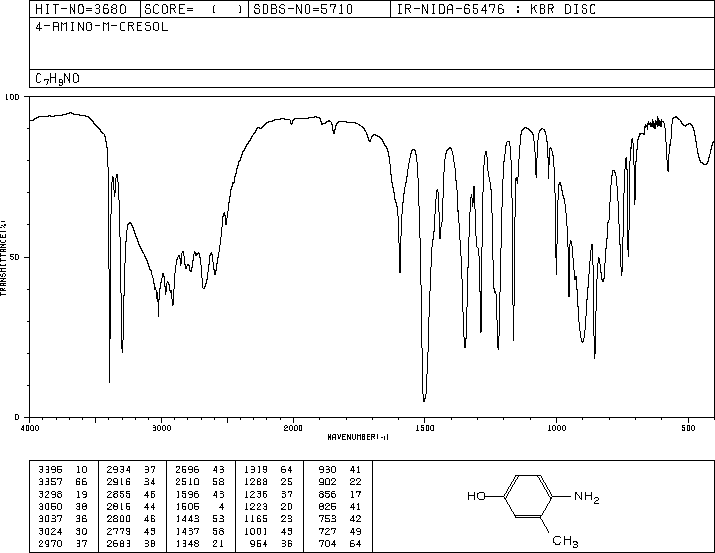The width and height of the screenshot is (715, 553).
Task: Click the TRANSMITTANCE y-axis title
Action: (3, 258)
